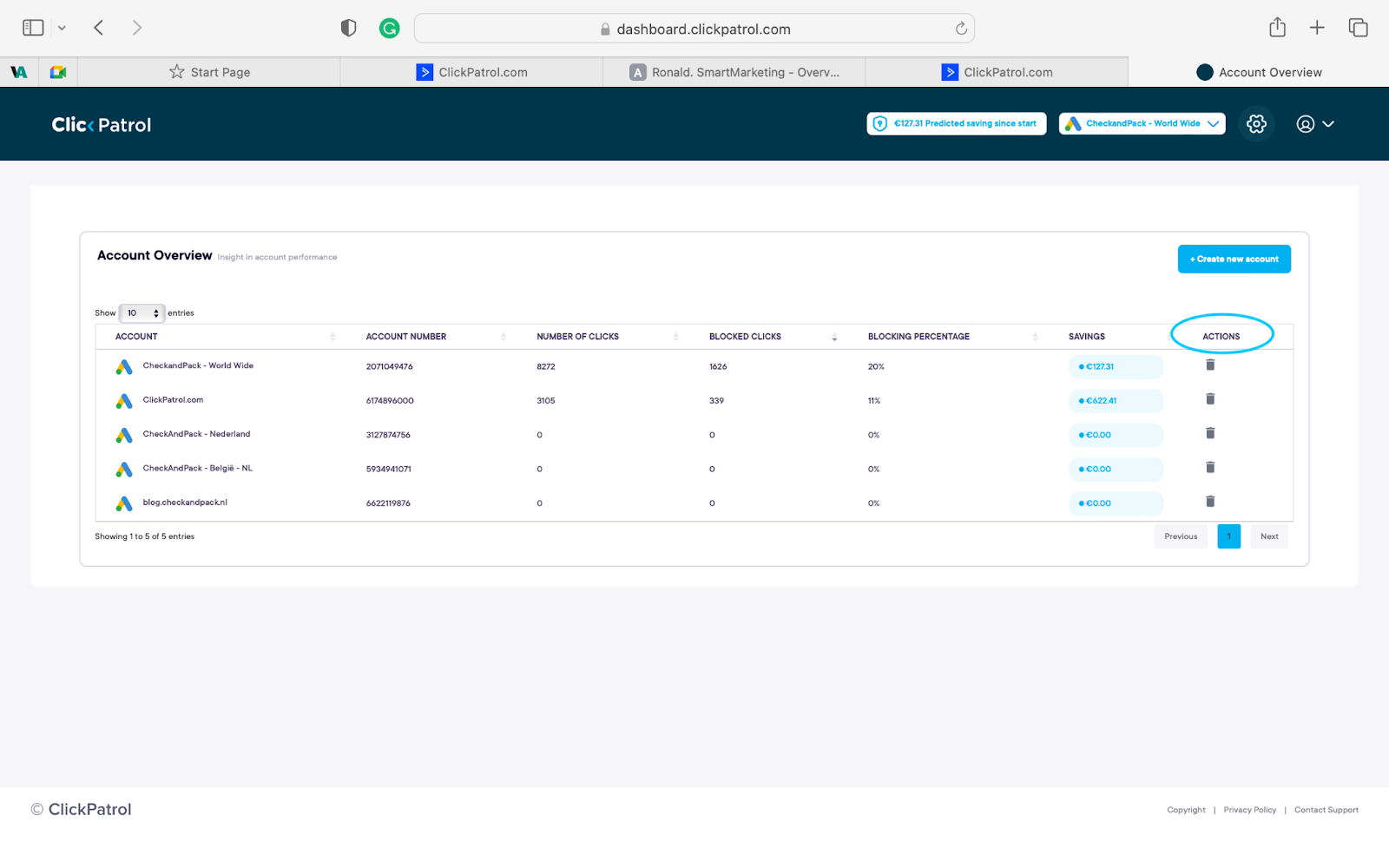Open the user profile menu icon
Viewport: 1389px width, 868px height.
(x=1305, y=124)
